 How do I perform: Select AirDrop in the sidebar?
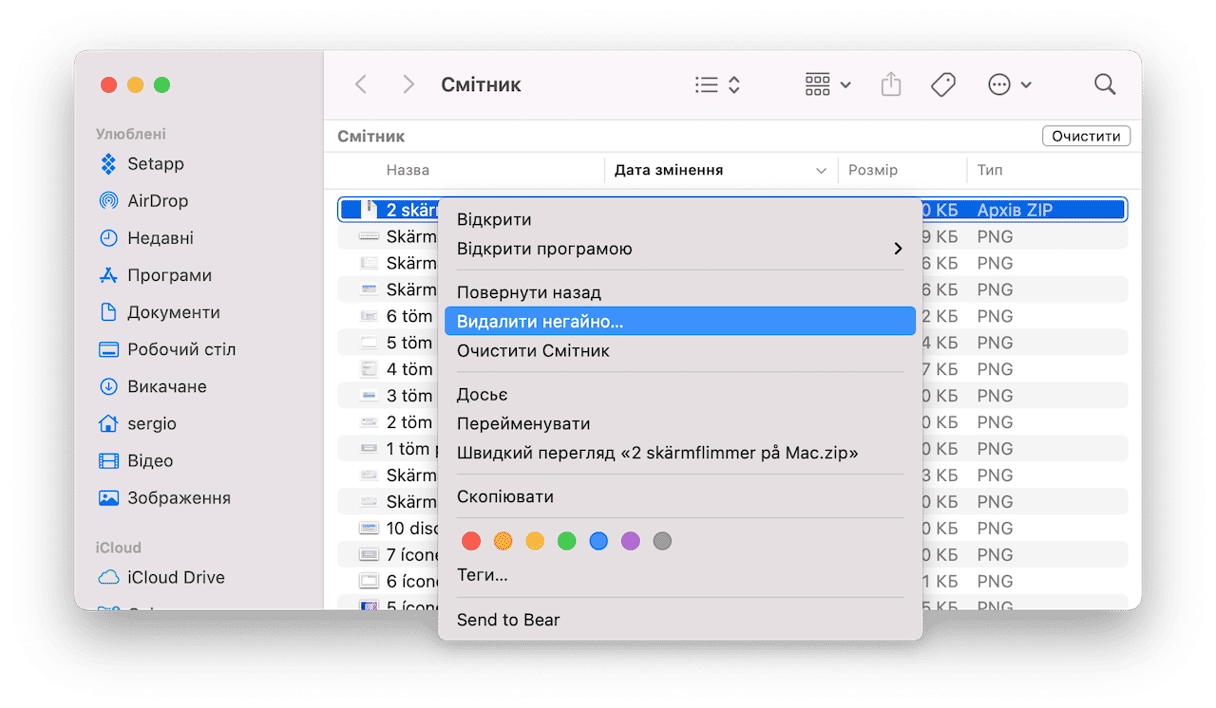157,201
